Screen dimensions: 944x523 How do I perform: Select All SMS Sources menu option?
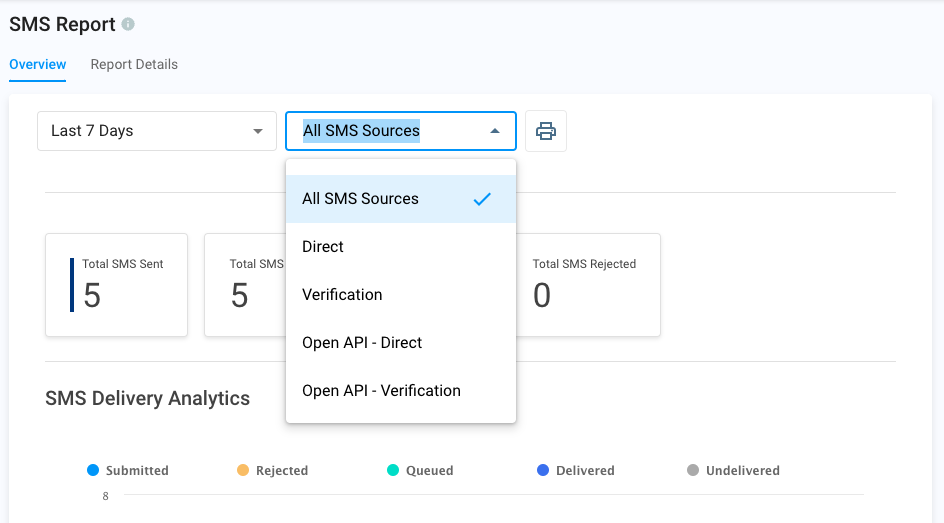tap(360, 199)
